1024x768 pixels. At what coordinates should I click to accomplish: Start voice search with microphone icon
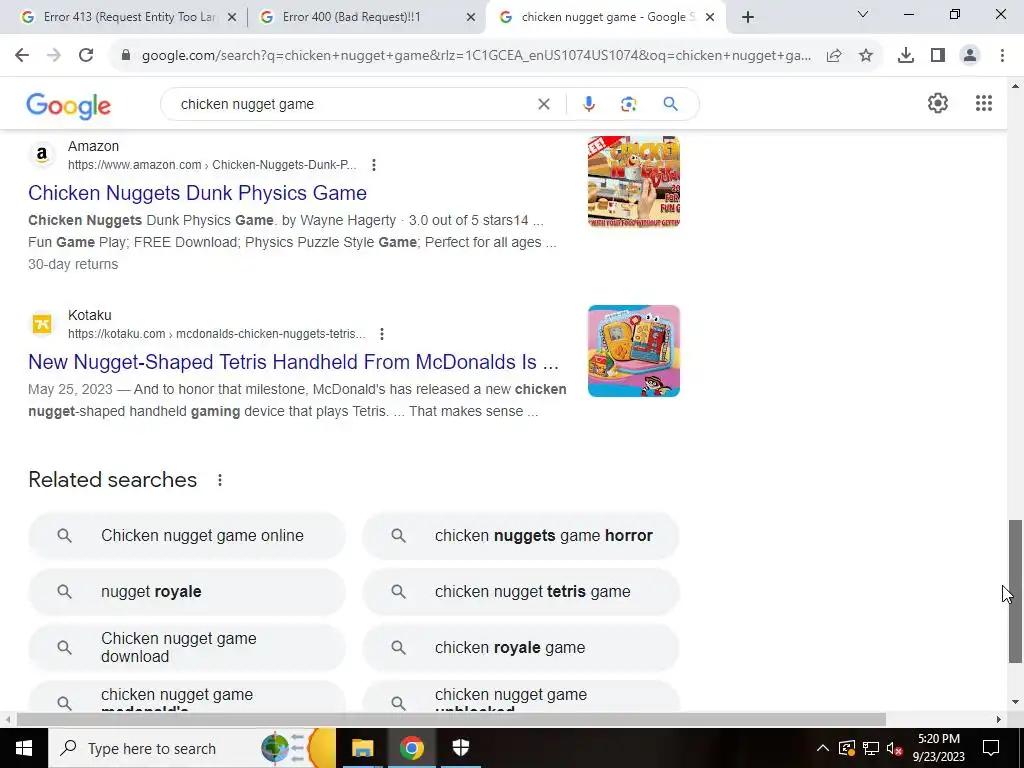coord(588,104)
